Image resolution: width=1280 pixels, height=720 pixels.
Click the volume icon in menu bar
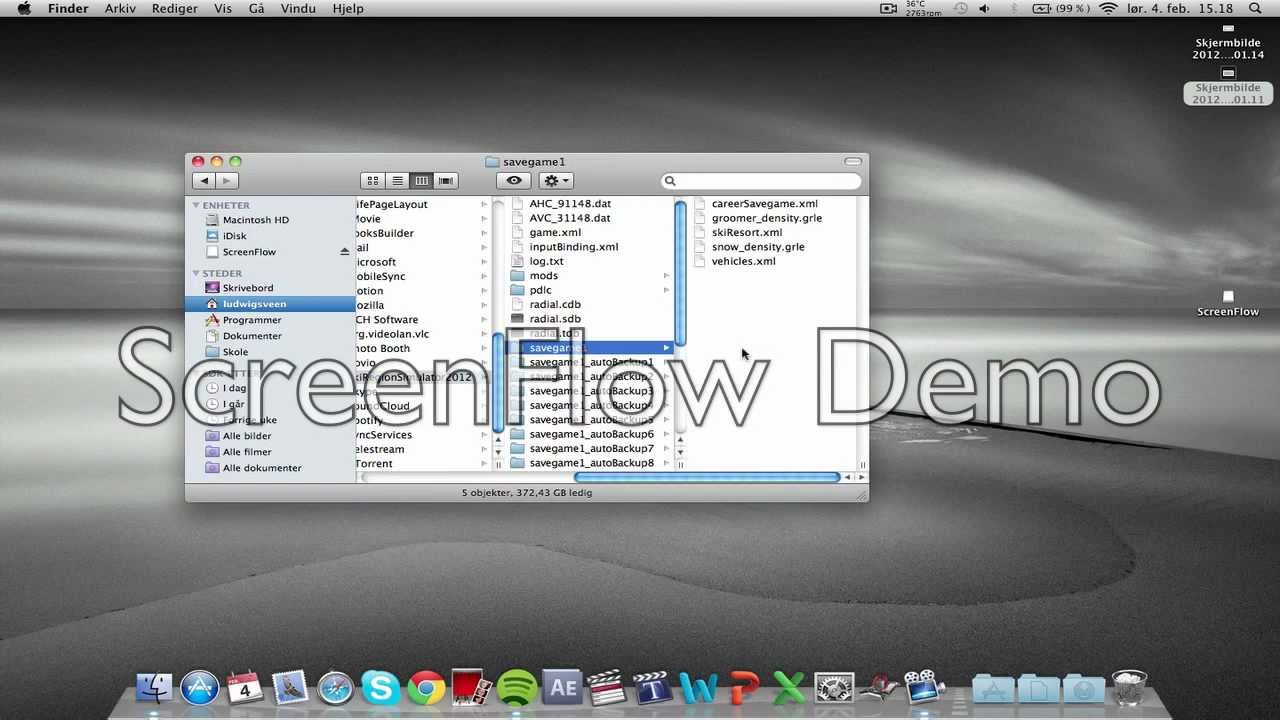click(x=985, y=9)
